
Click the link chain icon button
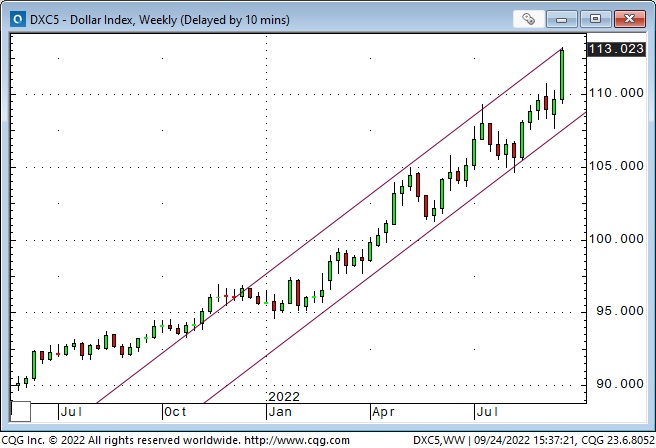coord(528,19)
